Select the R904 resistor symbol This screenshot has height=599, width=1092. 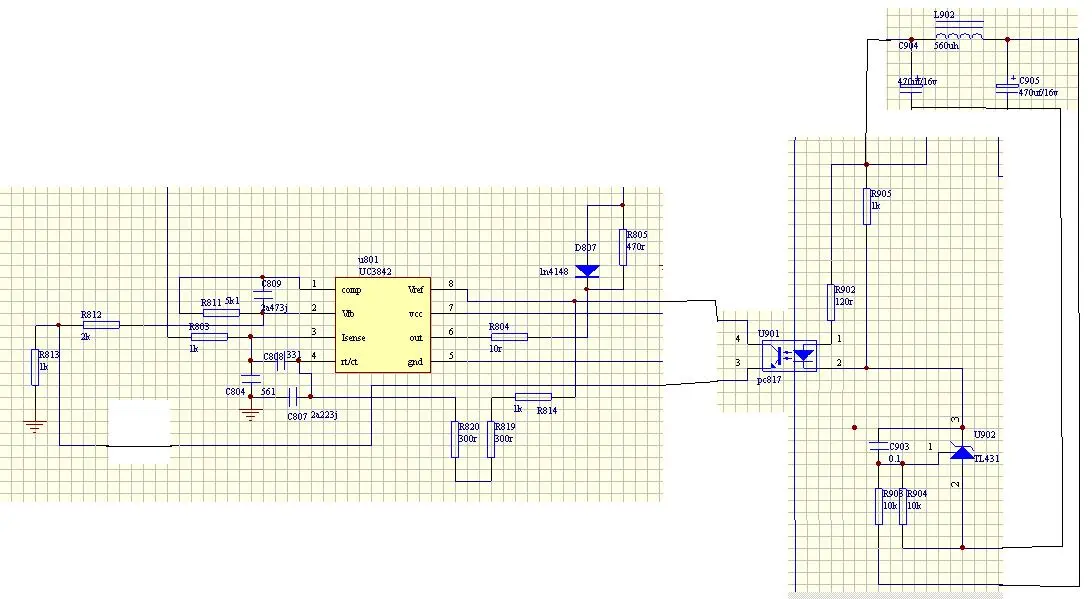click(903, 506)
